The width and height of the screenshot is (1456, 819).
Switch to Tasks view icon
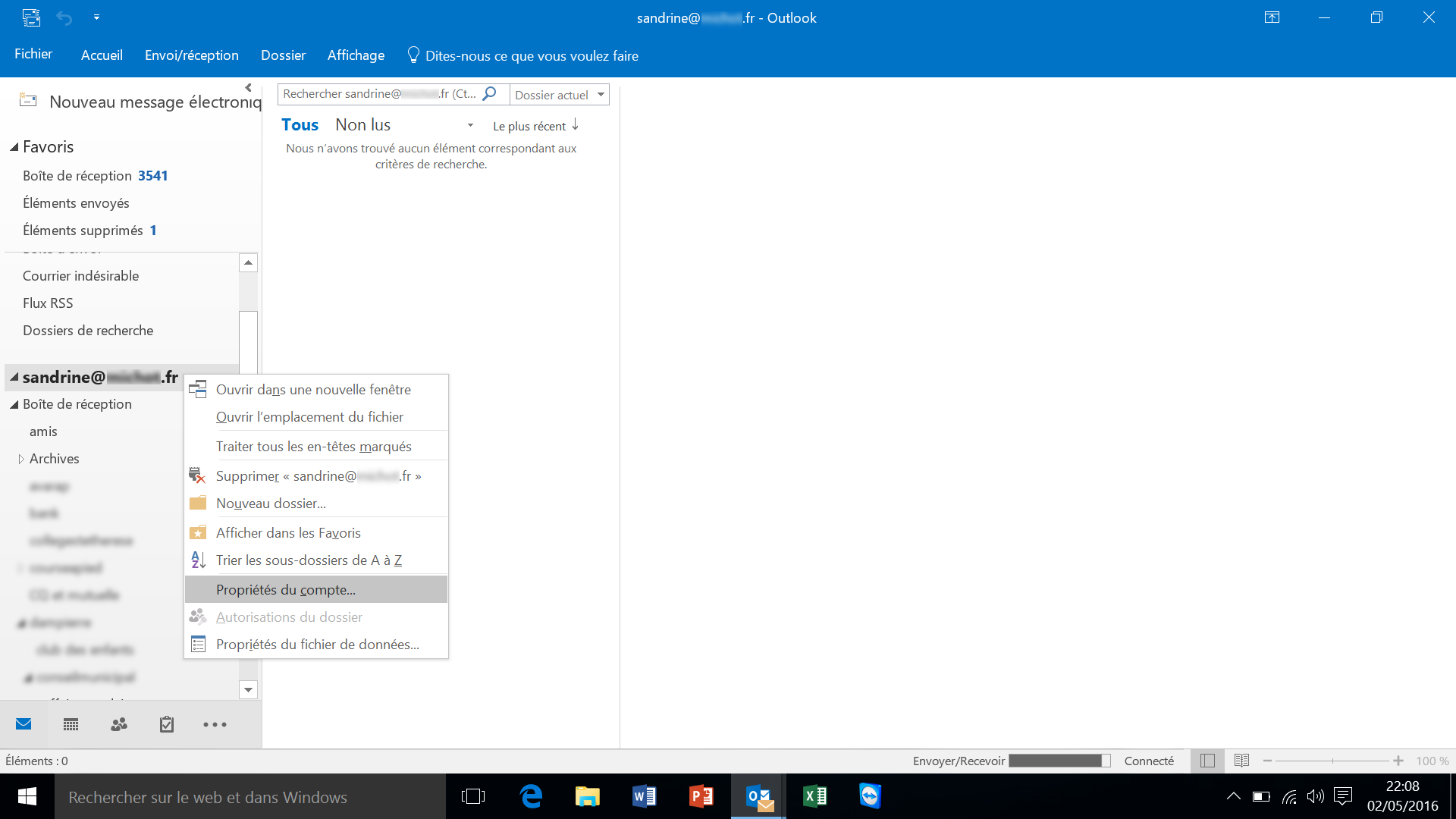(x=167, y=724)
